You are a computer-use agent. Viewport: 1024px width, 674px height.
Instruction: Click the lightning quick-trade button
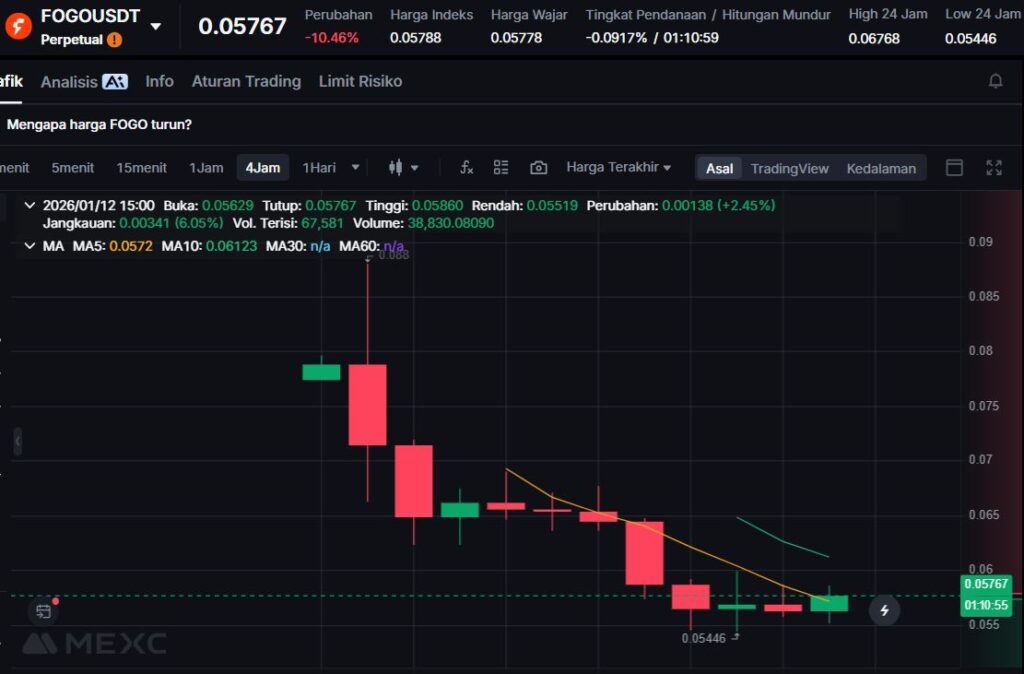coord(884,609)
